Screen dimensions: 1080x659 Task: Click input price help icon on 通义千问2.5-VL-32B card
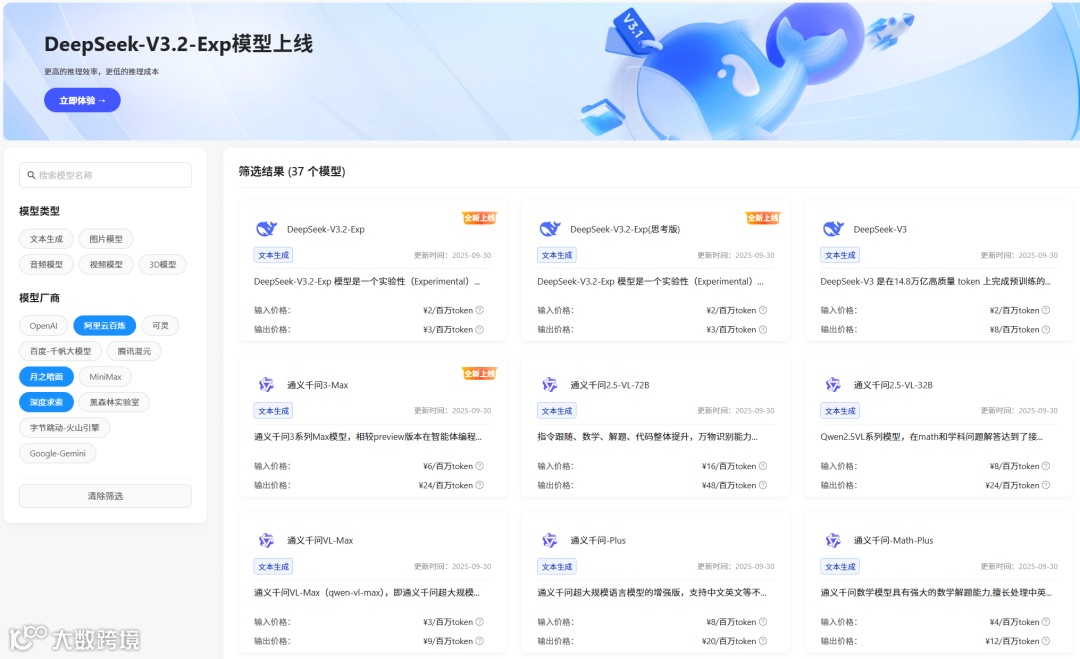(x=1046, y=466)
